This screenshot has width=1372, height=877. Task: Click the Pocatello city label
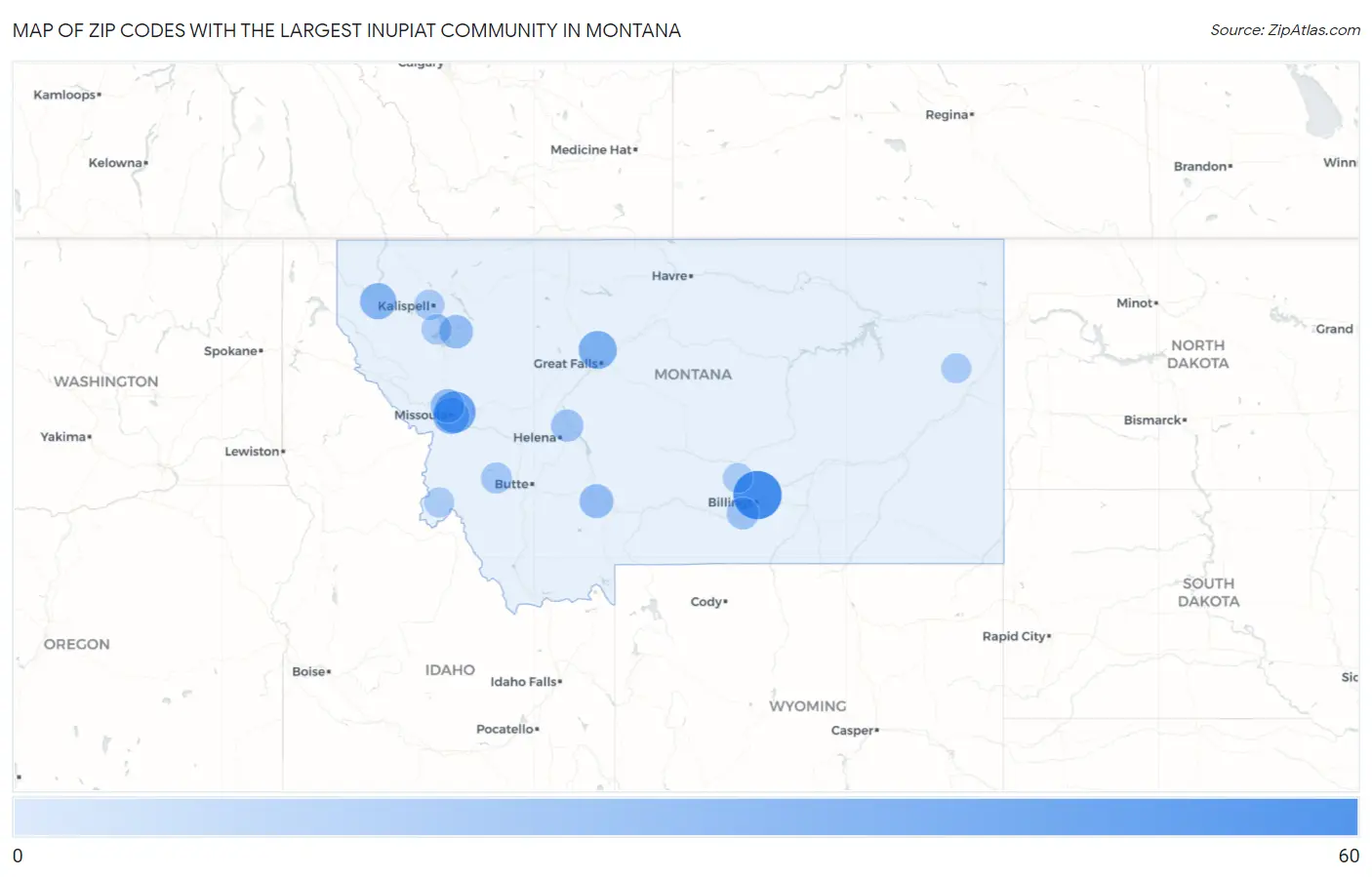(x=507, y=730)
